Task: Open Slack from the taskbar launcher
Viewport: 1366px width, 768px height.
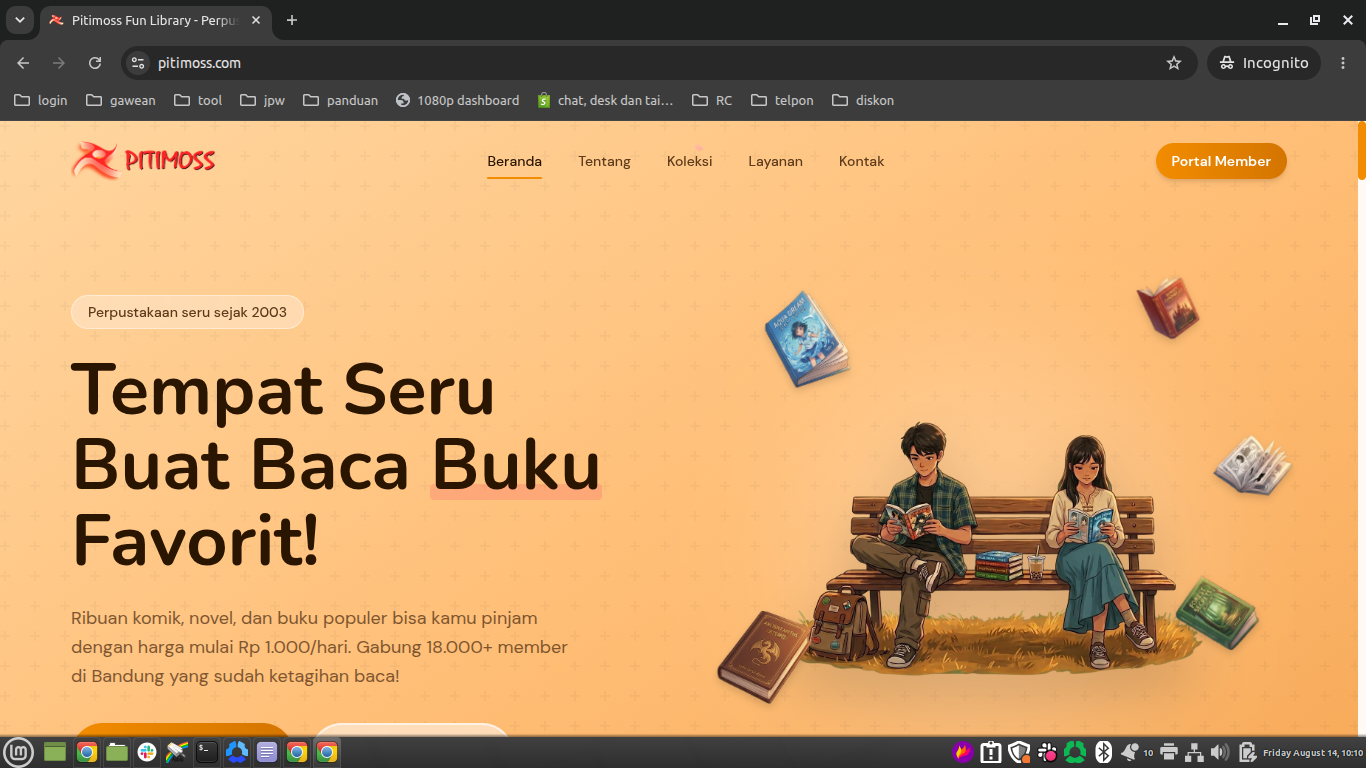Action: pos(147,752)
